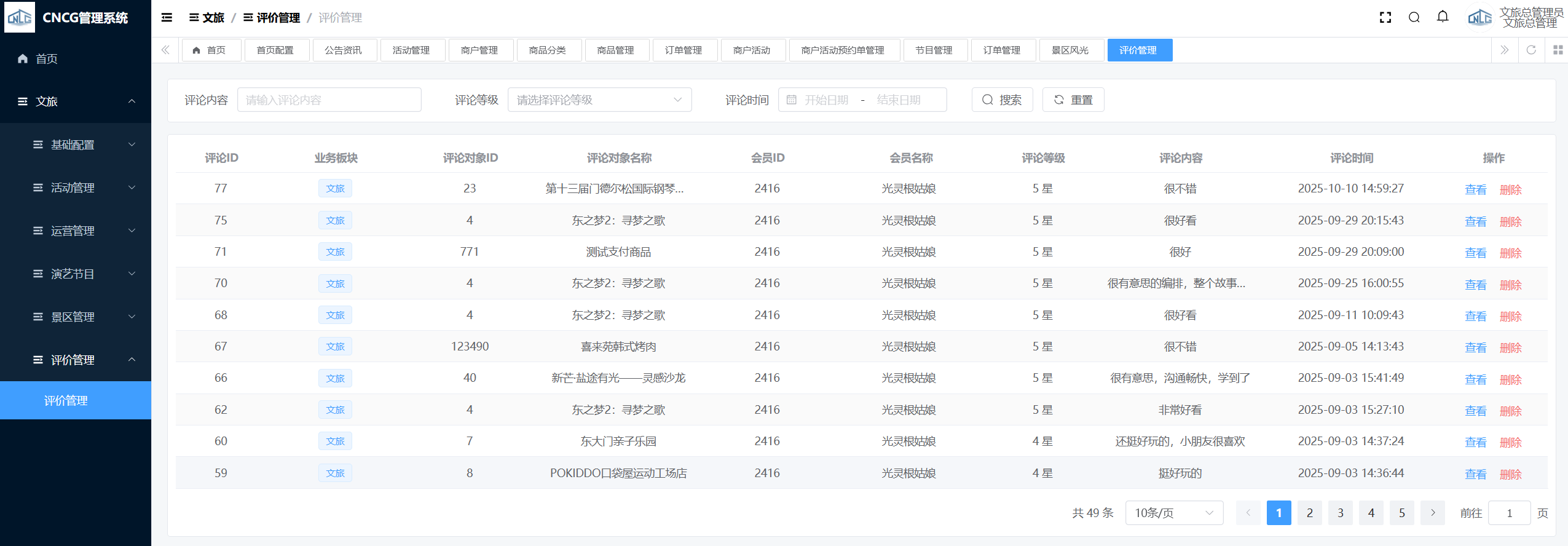Delete the comment with ID 59
Screen dimensions: 1568x546
pos(1510,474)
